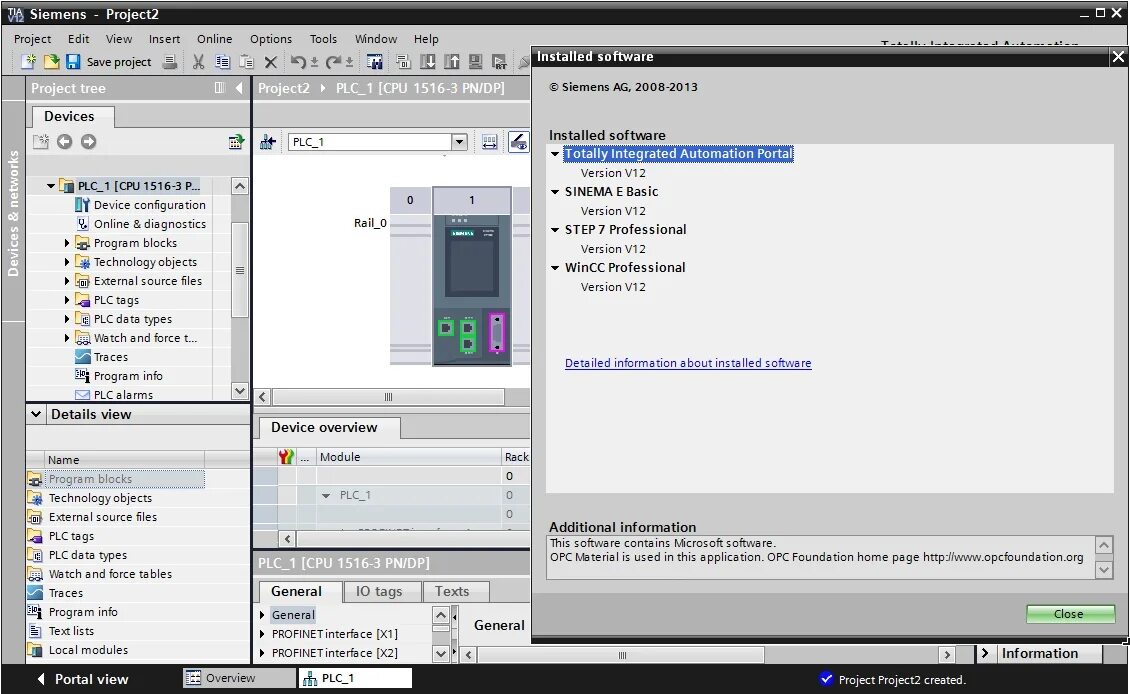Image resolution: width=1130 pixels, height=694 pixels.
Task: Click the PLC_1 editor button in bottom bar
Action: click(x=355, y=678)
